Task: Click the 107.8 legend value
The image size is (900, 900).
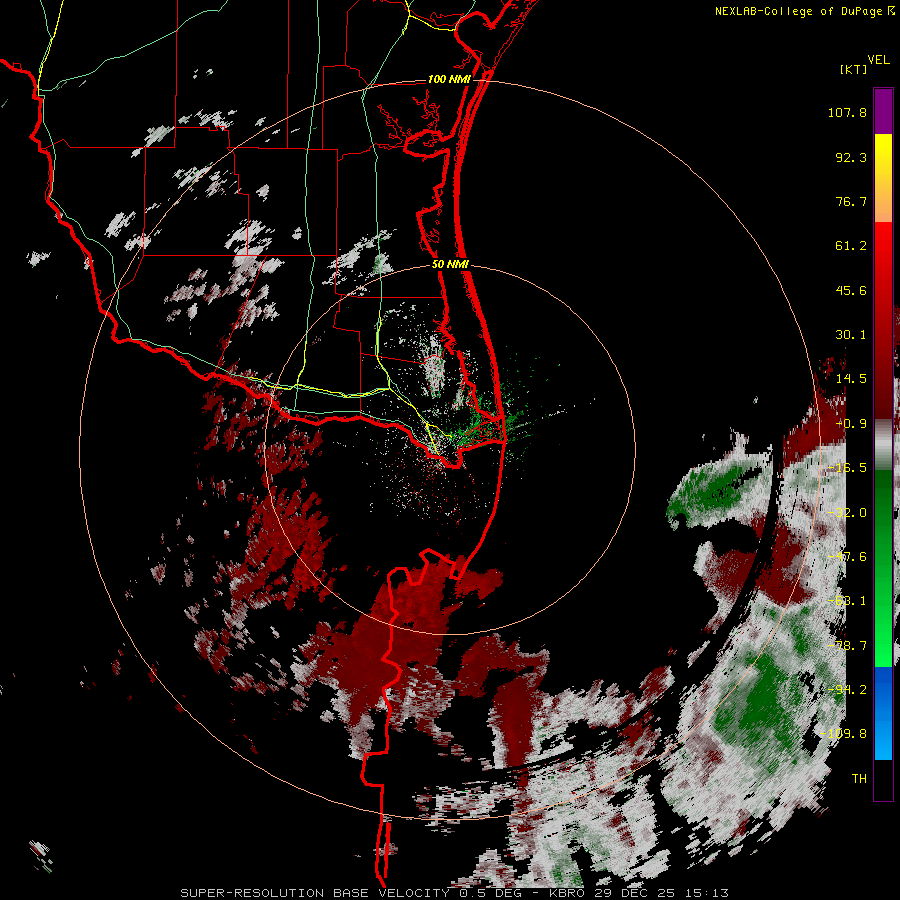Action: point(847,112)
